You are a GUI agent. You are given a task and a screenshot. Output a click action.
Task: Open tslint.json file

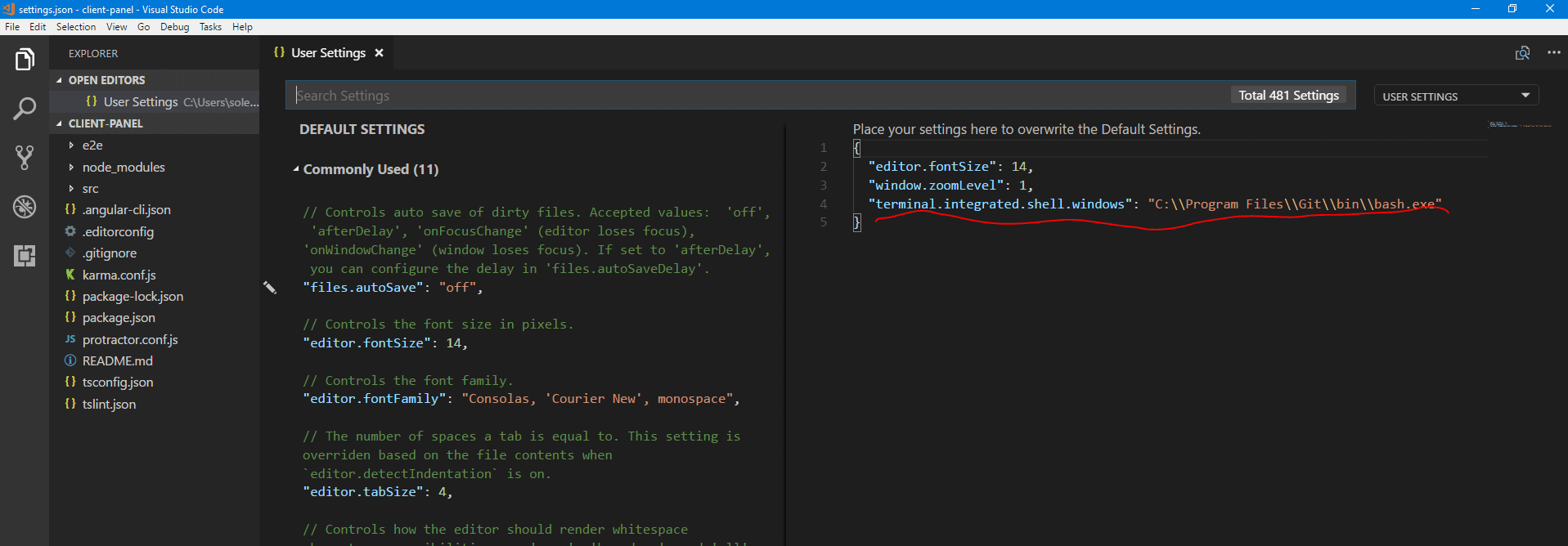[x=154, y=405]
